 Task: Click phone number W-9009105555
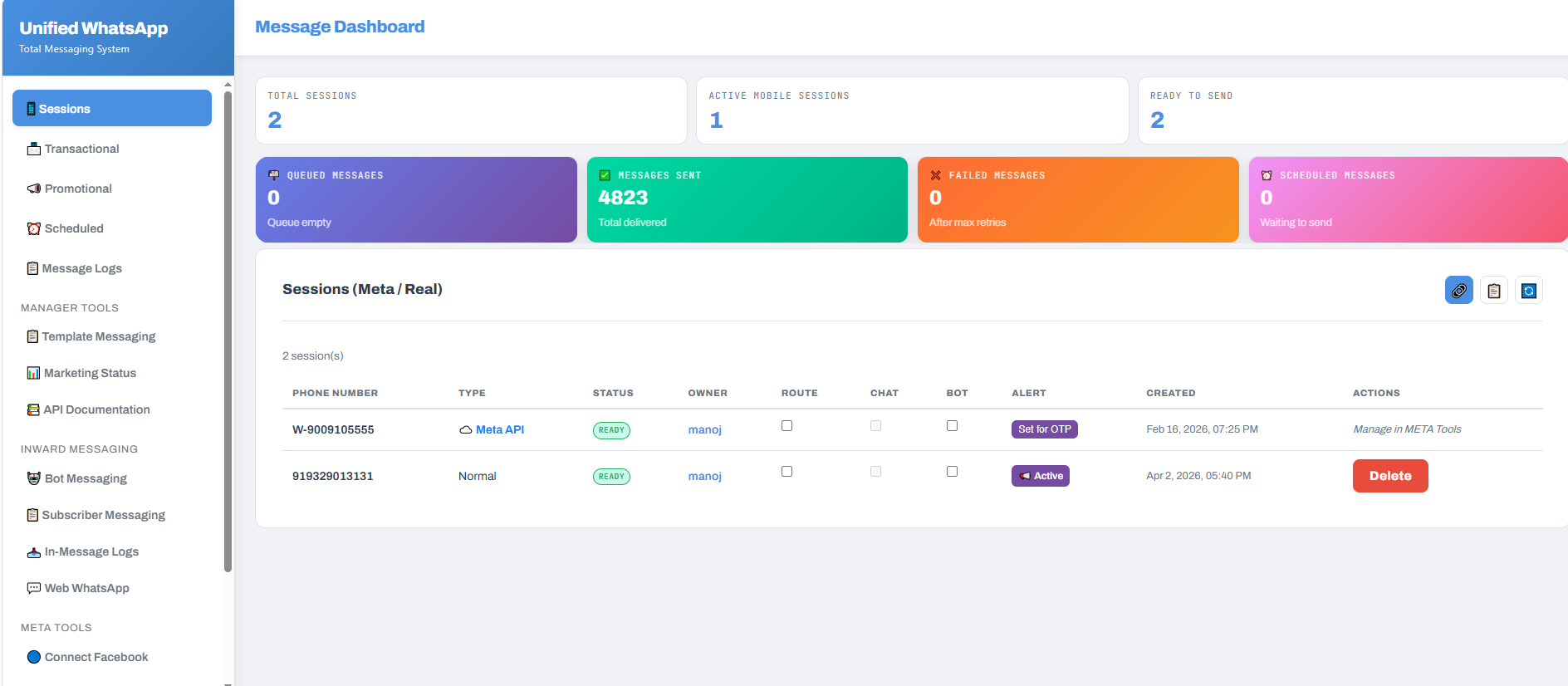click(x=333, y=429)
